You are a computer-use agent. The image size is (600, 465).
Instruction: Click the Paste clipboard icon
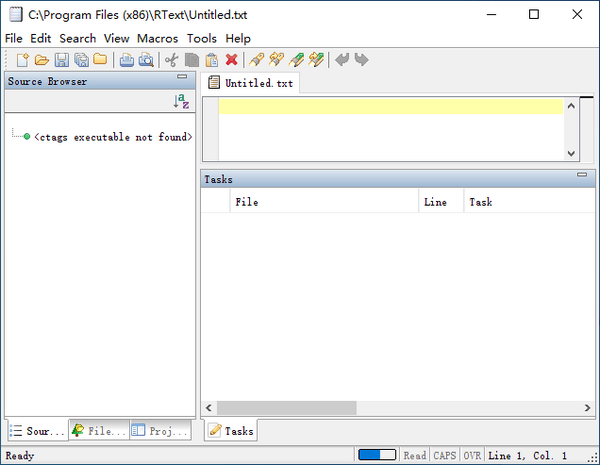coord(212,60)
